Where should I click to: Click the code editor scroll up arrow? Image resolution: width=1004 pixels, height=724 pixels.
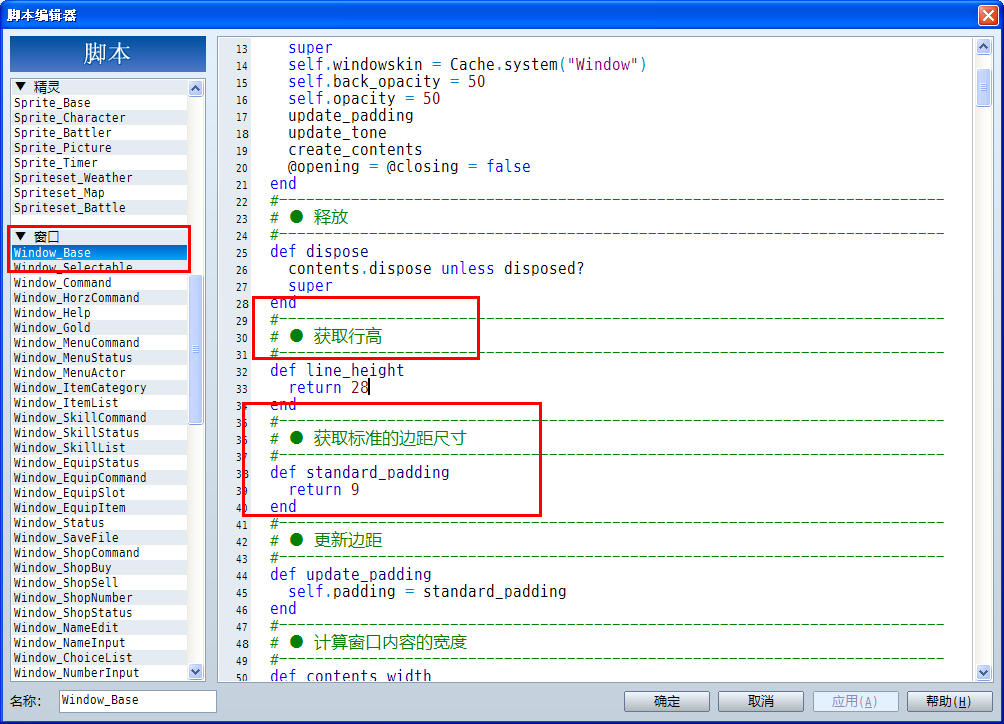[984, 46]
